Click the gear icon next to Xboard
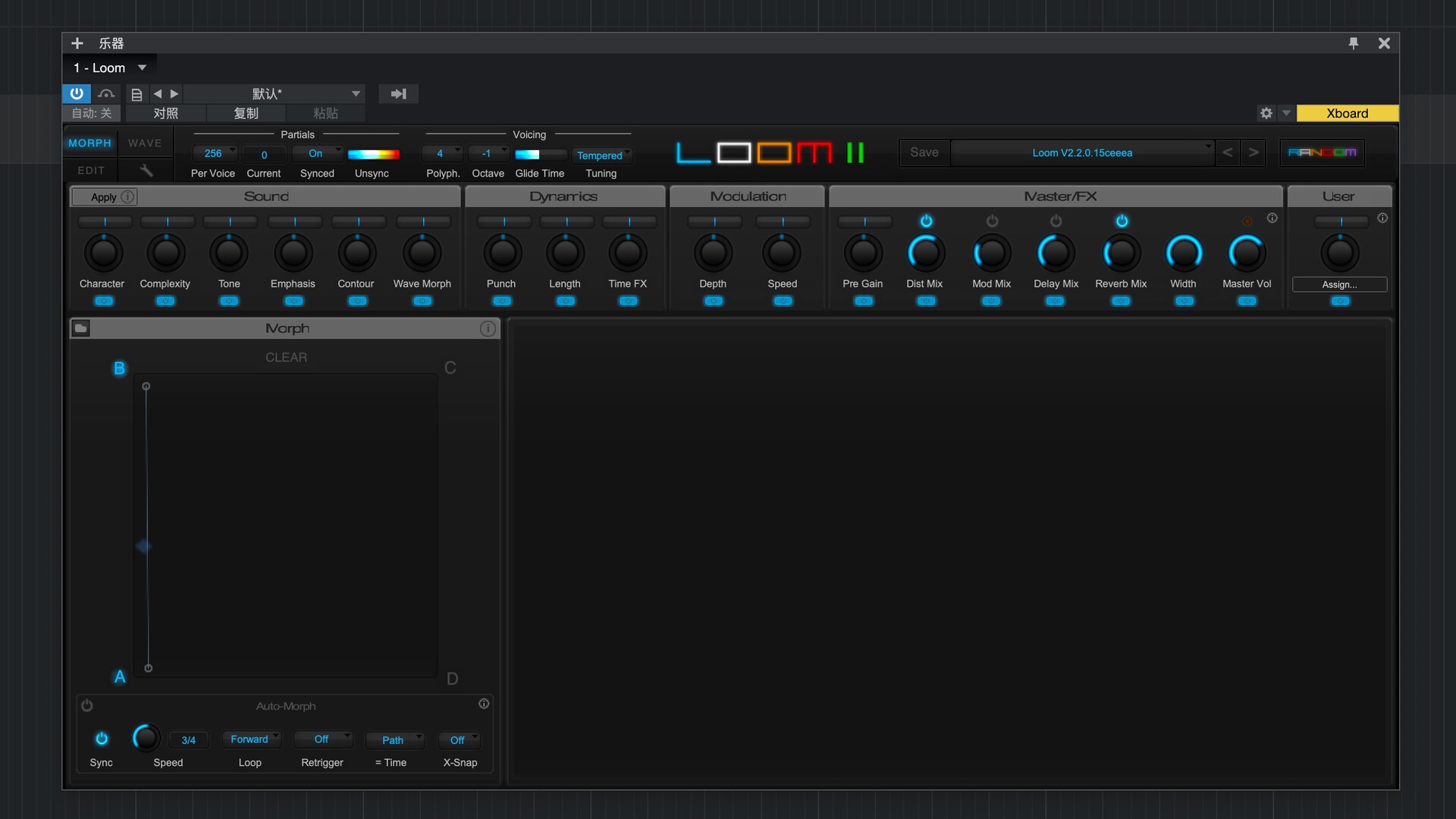The image size is (1456, 819). coord(1266,113)
